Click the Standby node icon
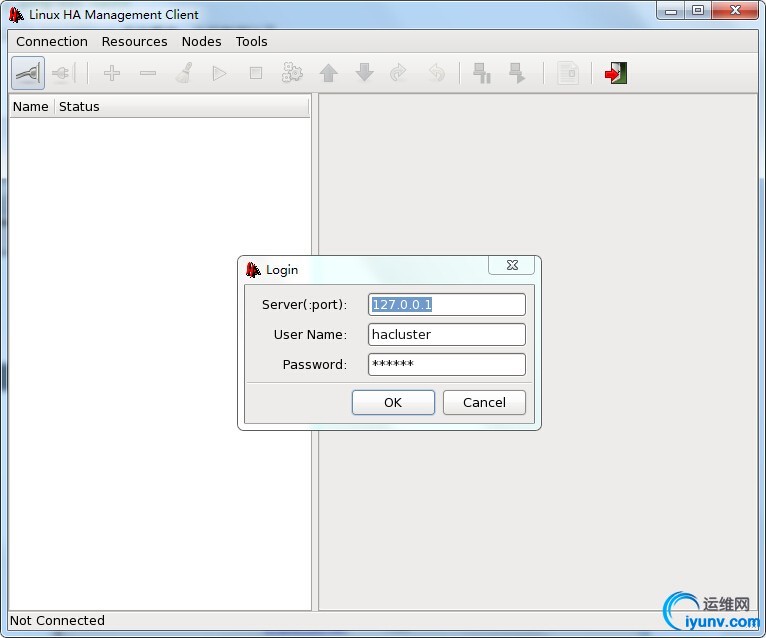The width and height of the screenshot is (766, 638). point(482,73)
